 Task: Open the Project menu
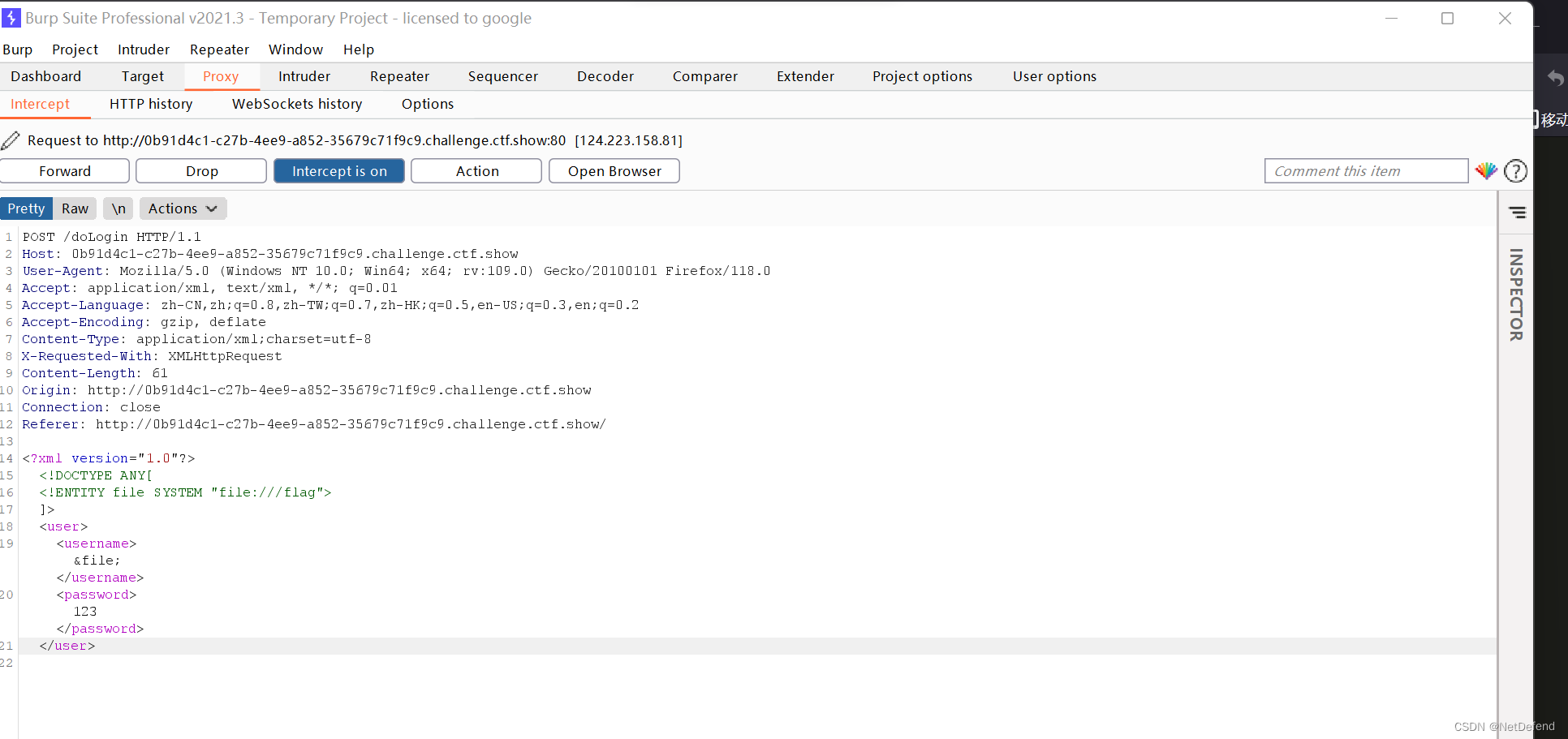[x=75, y=49]
